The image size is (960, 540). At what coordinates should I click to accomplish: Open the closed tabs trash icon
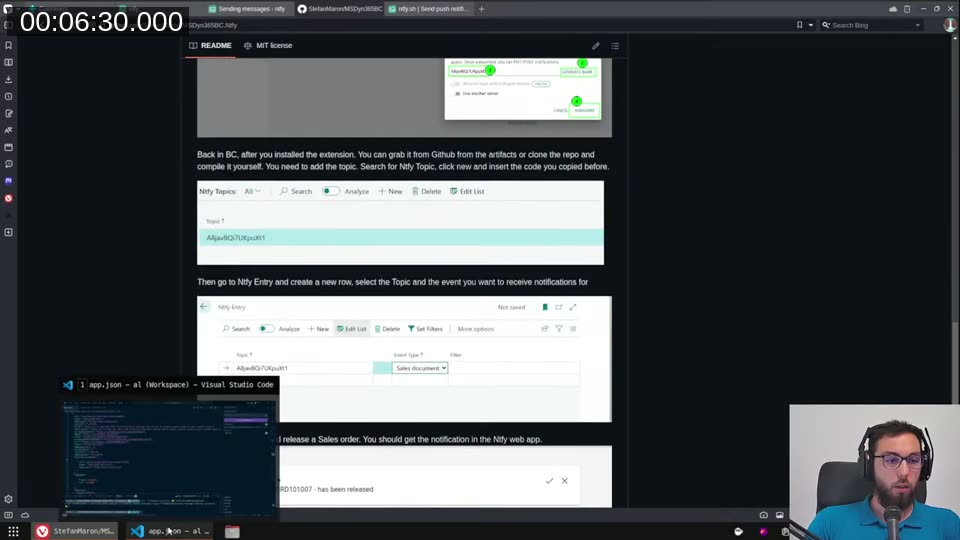point(907,9)
